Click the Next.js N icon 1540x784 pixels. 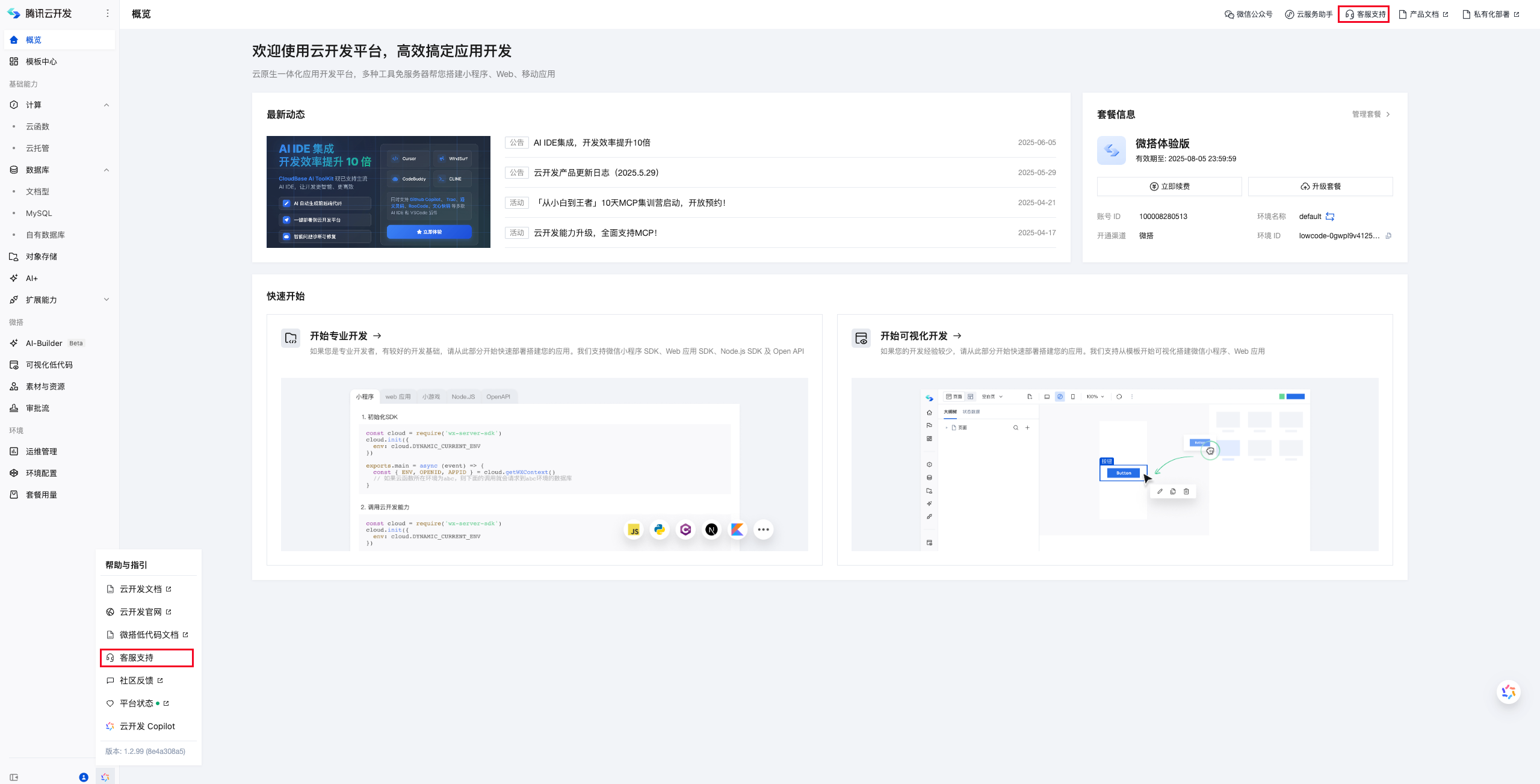click(x=711, y=529)
